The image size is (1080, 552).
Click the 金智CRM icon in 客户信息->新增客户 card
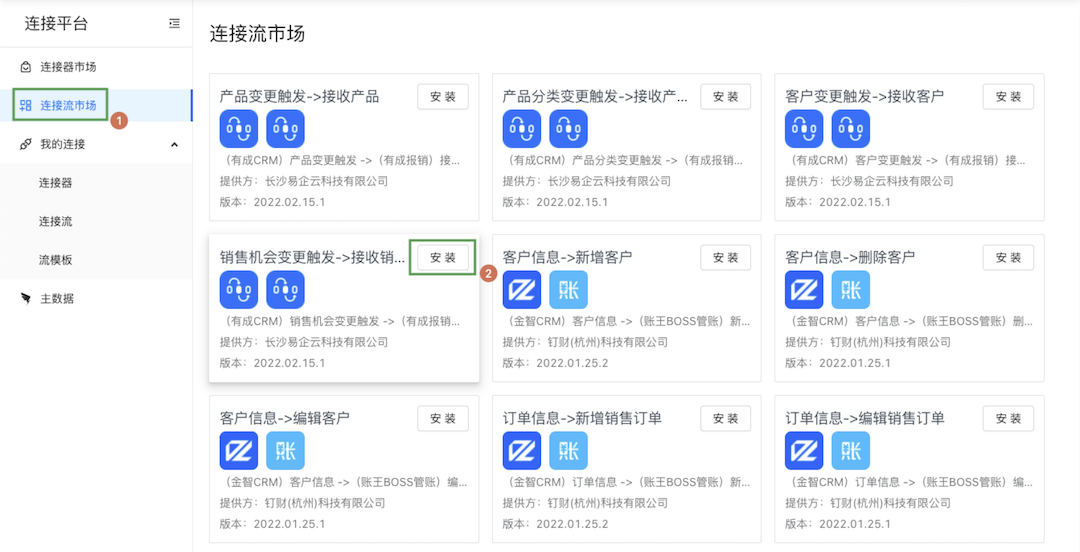click(x=521, y=290)
